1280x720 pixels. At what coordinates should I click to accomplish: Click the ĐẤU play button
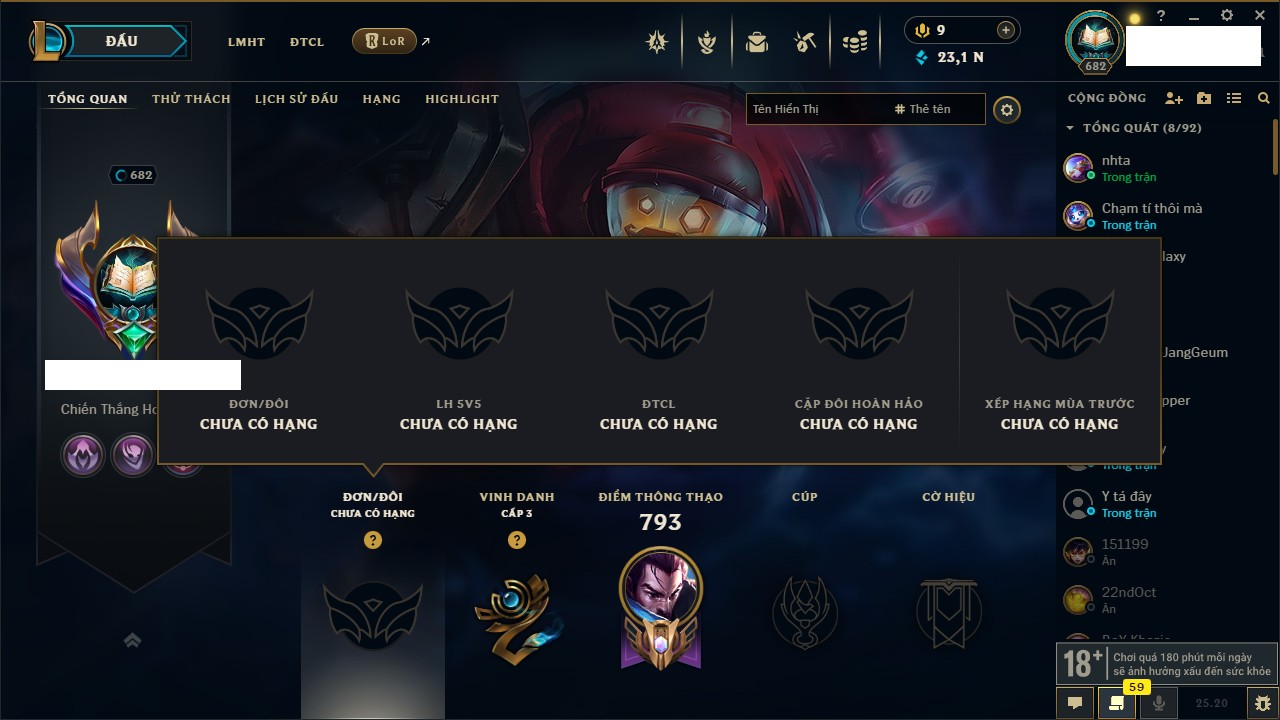121,41
